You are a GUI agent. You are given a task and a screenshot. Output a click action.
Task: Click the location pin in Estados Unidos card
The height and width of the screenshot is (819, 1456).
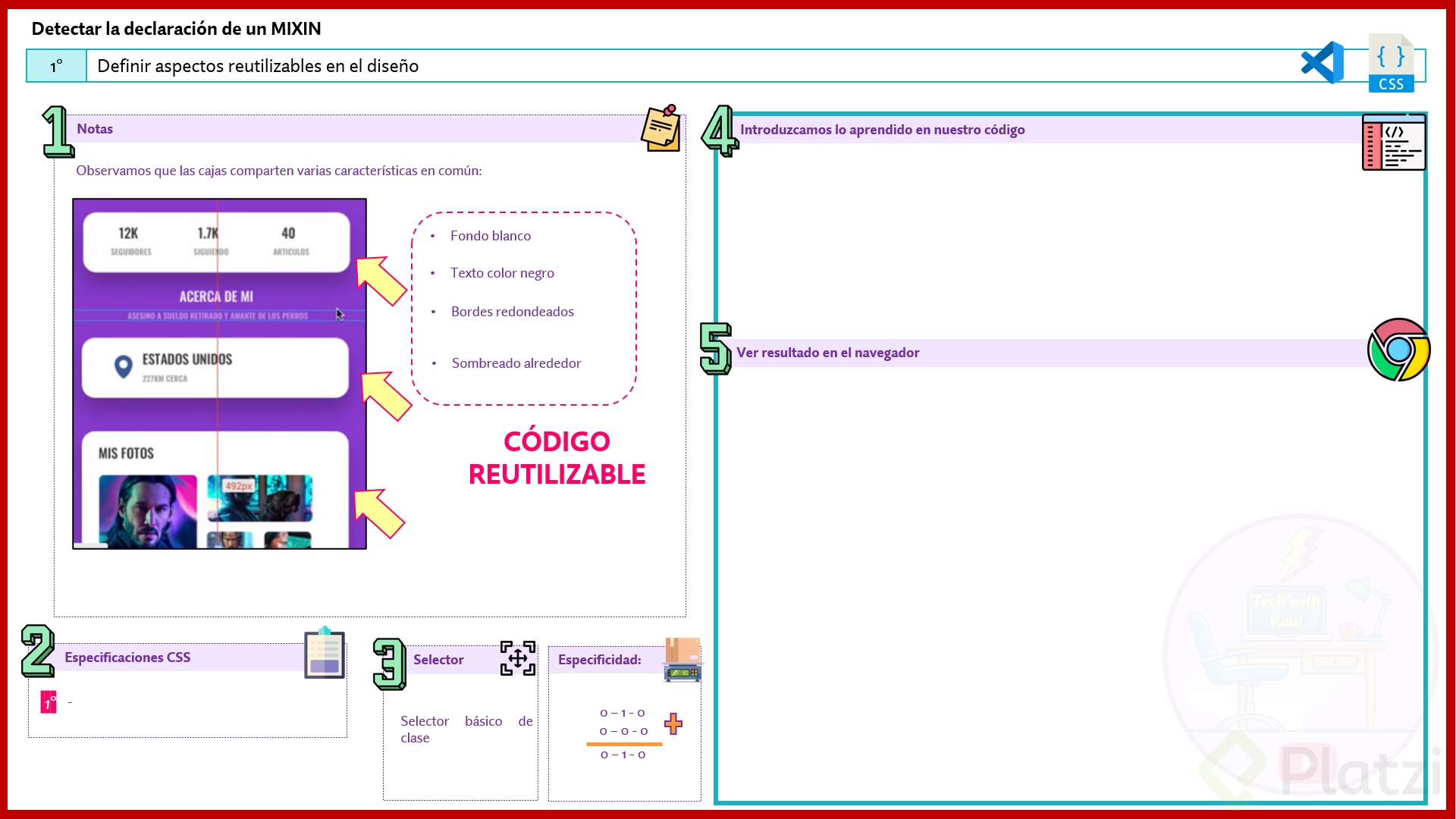click(123, 367)
